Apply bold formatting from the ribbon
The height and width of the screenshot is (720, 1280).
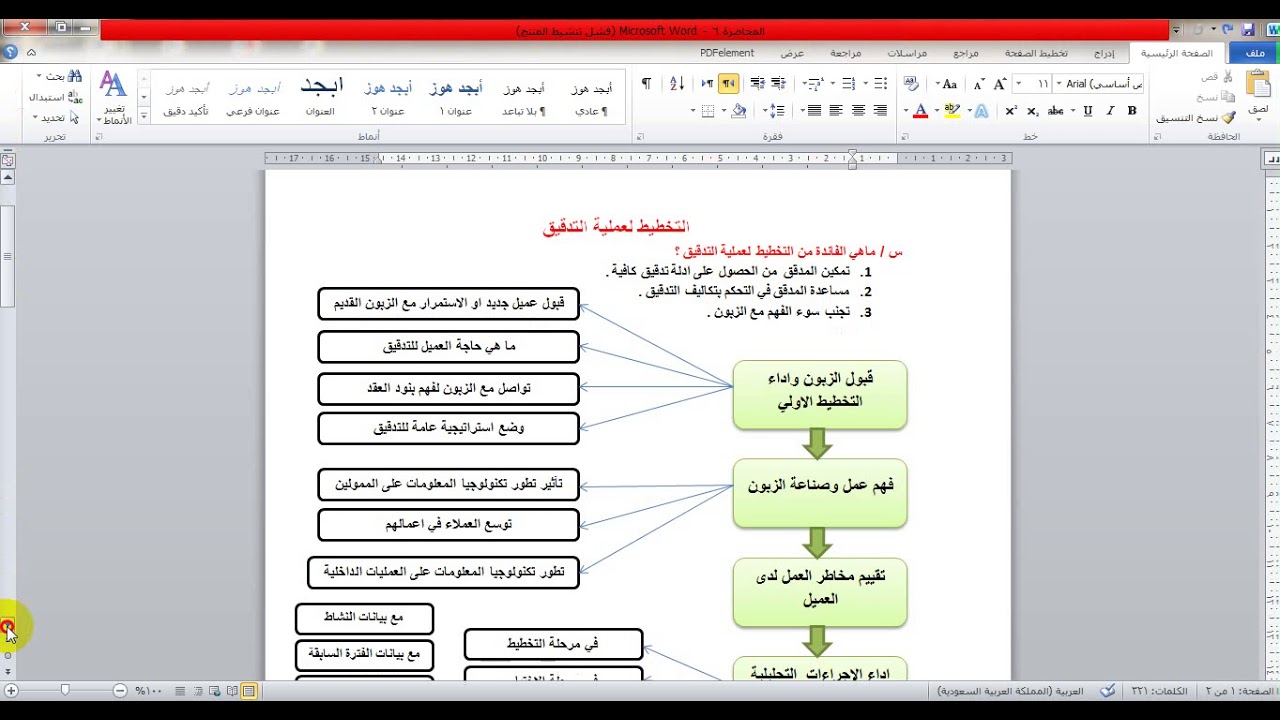(1132, 111)
